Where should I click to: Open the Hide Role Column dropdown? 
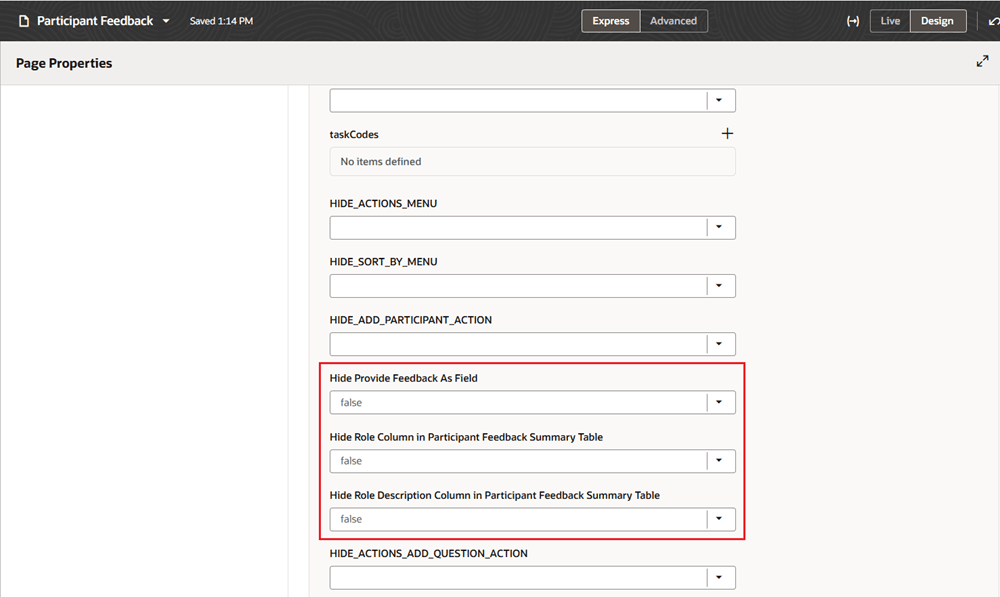719,460
